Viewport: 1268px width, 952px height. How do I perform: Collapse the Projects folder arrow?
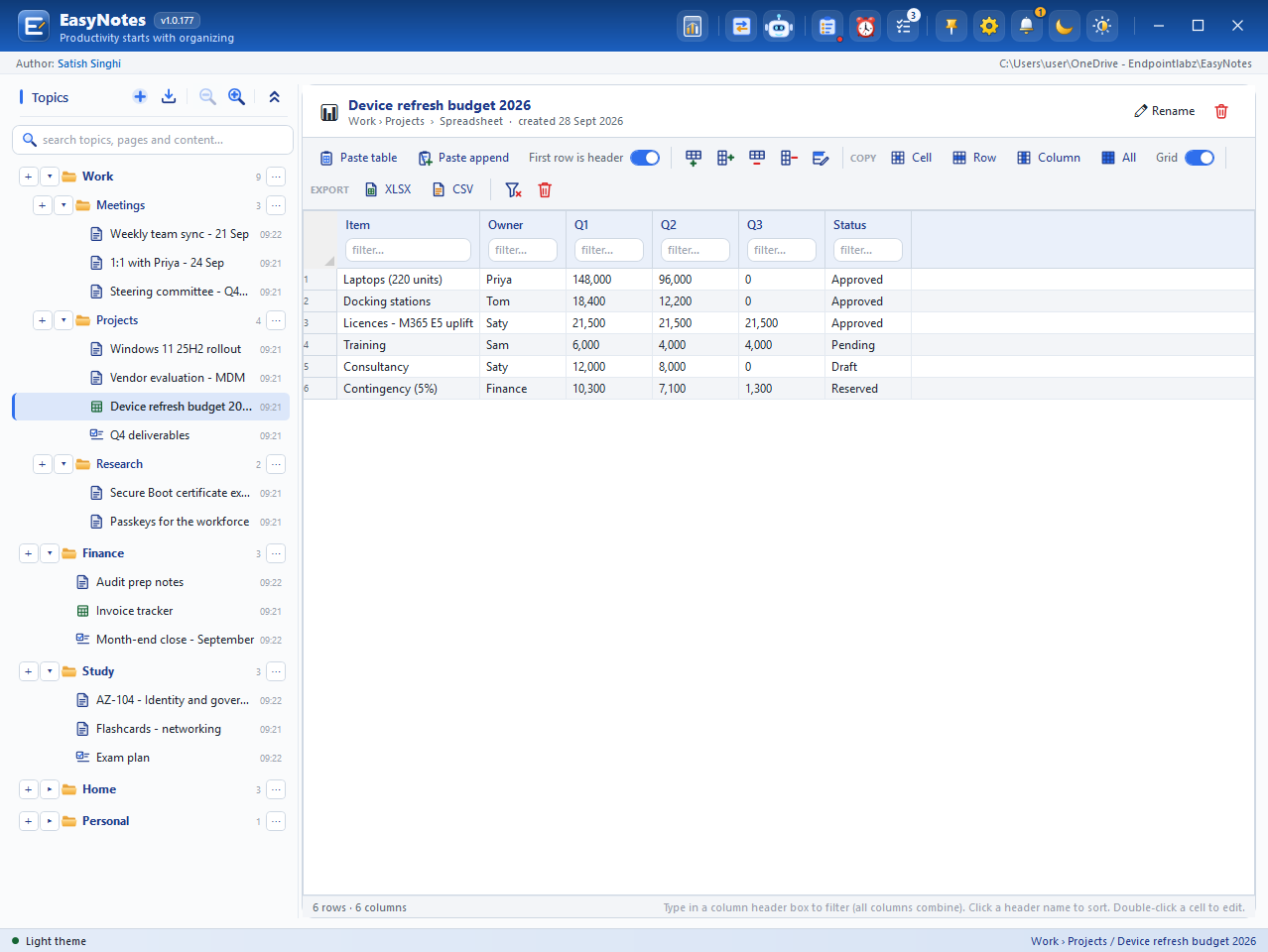pyautogui.click(x=63, y=320)
